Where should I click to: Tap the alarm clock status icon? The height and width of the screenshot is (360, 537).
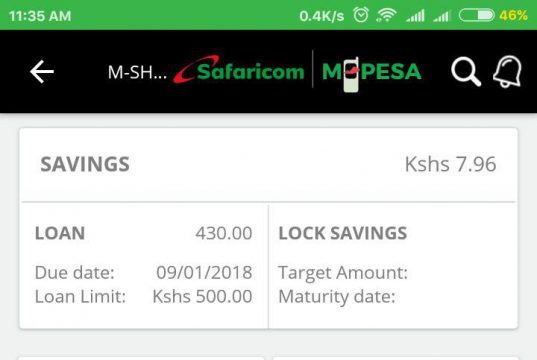pos(361,15)
